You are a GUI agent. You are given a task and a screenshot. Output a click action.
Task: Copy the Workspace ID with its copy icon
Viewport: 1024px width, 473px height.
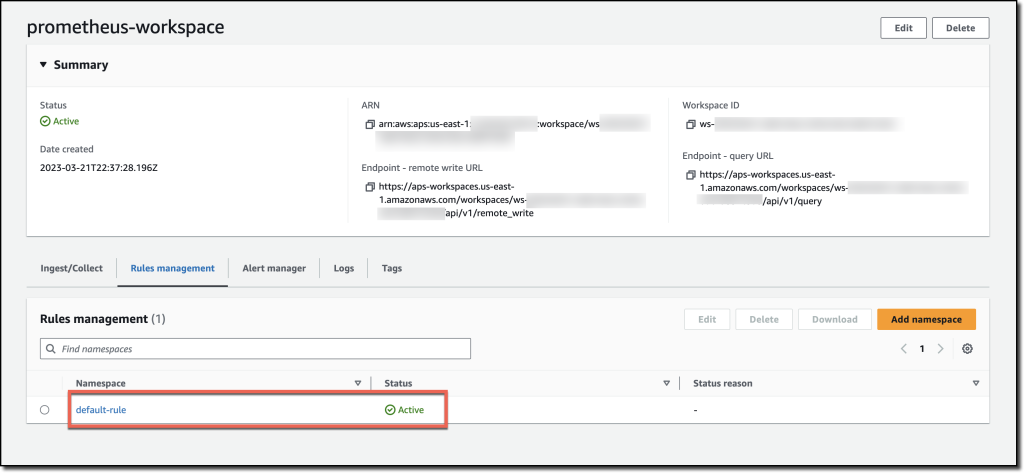pos(691,124)
